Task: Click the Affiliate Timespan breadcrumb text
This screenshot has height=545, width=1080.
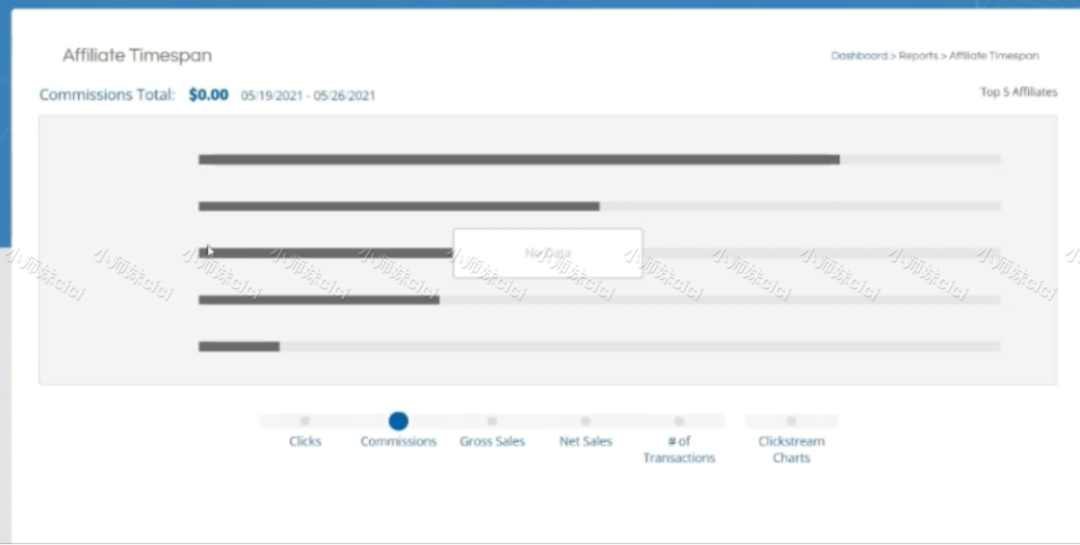Action: [x=994, y=56]
